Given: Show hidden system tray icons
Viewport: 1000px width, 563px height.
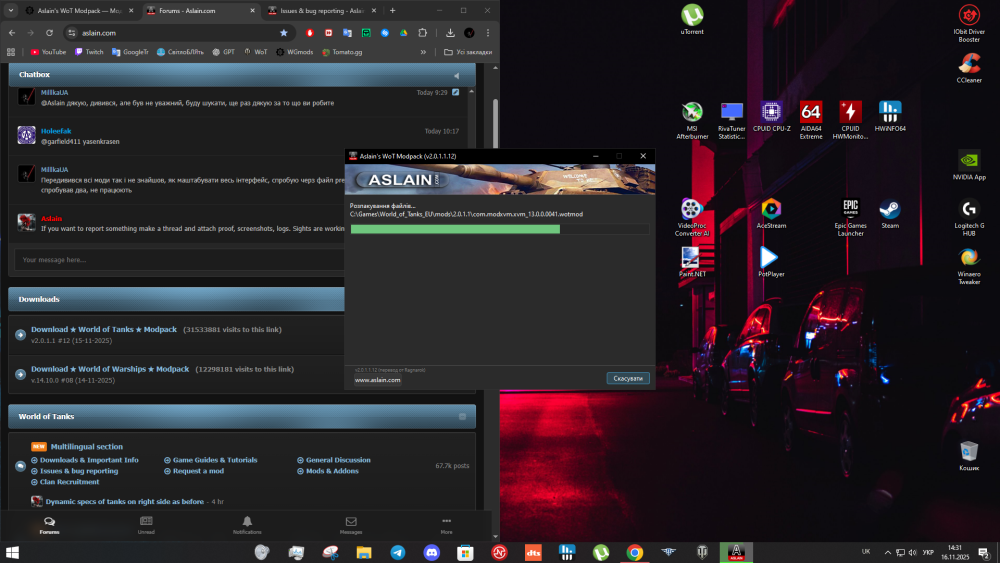Looking at the screenshot, I should click(x=887, y=552).
